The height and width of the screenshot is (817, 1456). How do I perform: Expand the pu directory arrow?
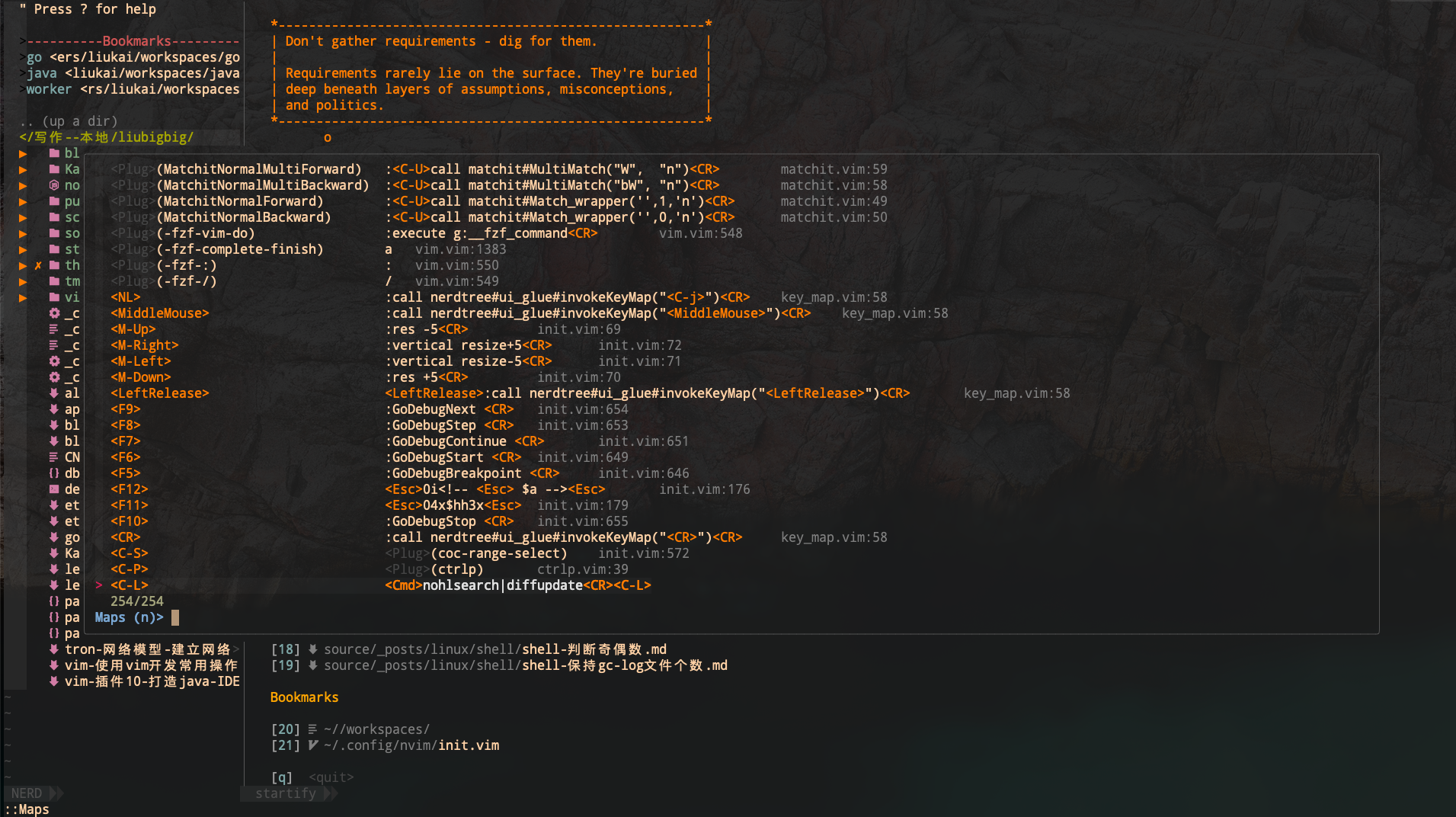23,201
